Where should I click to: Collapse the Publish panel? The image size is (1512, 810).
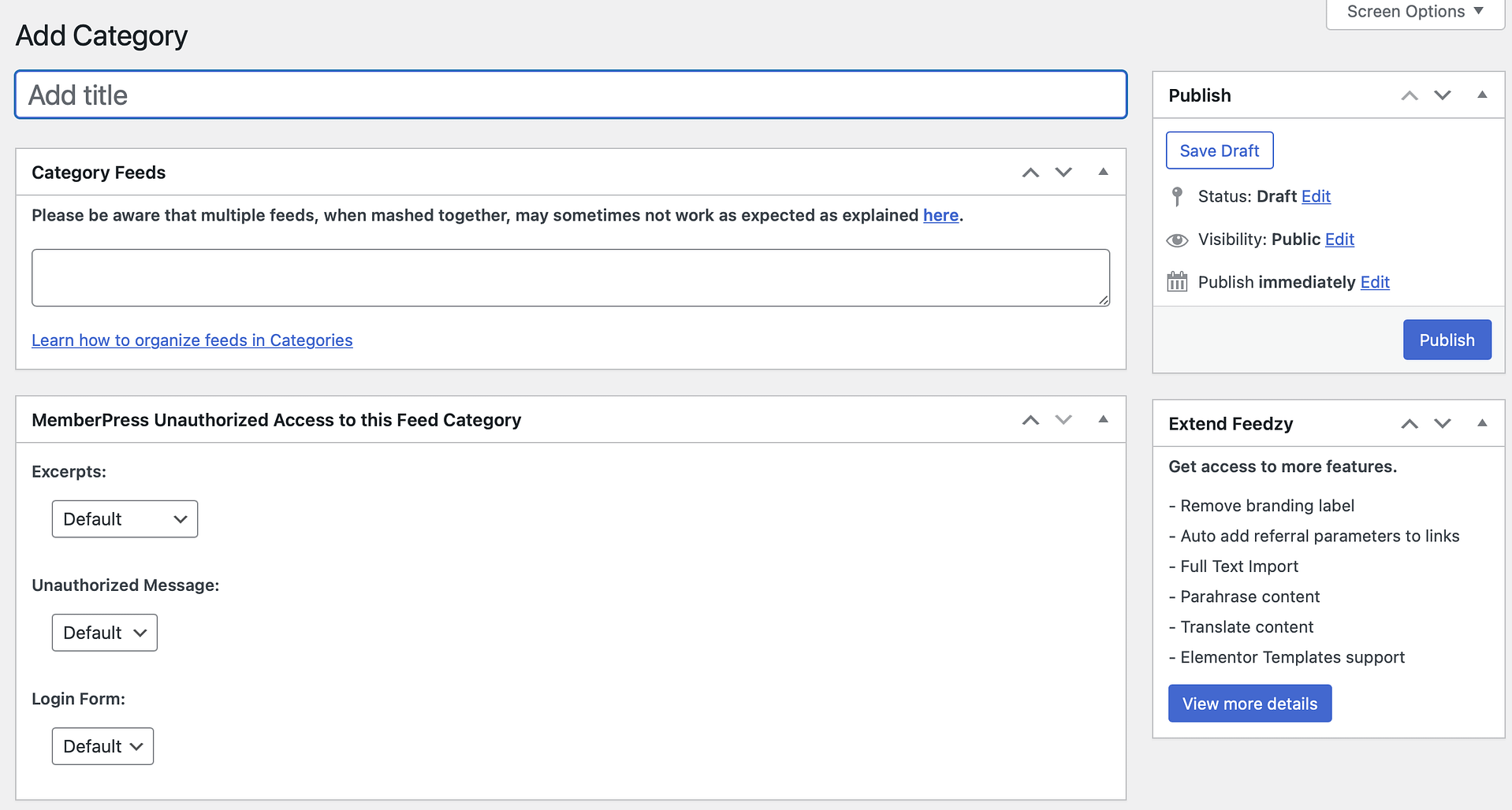tap(1482, 95)
